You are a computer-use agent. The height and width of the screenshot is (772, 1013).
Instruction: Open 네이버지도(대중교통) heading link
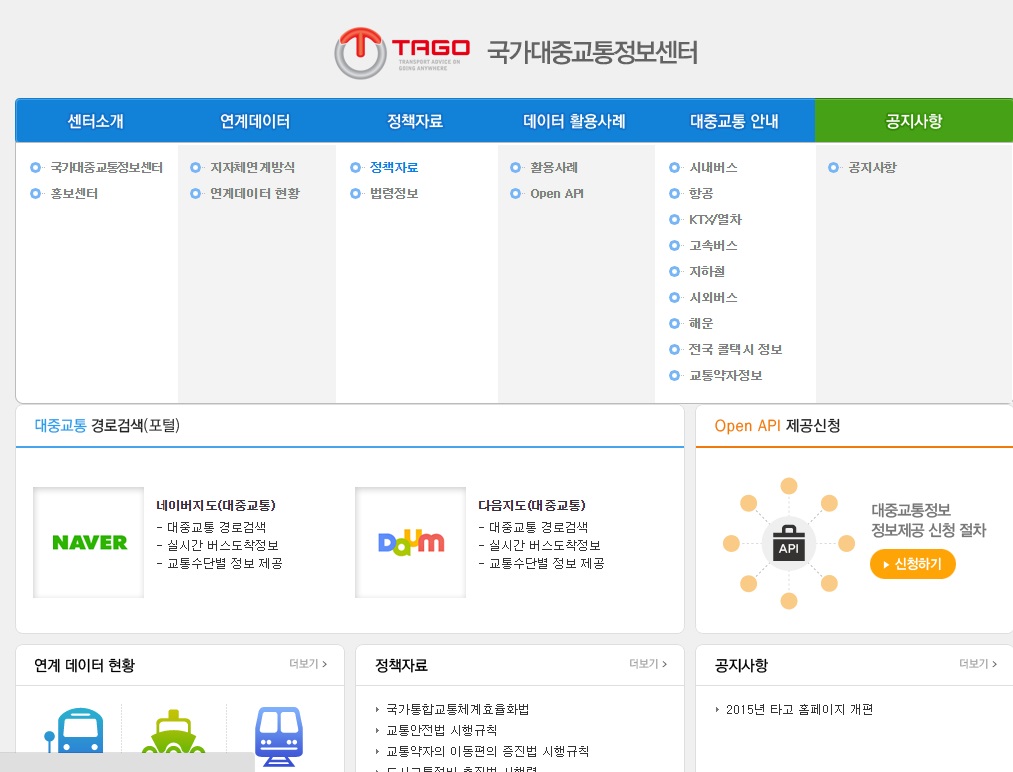pyautogui.click(x=216, y=505)
